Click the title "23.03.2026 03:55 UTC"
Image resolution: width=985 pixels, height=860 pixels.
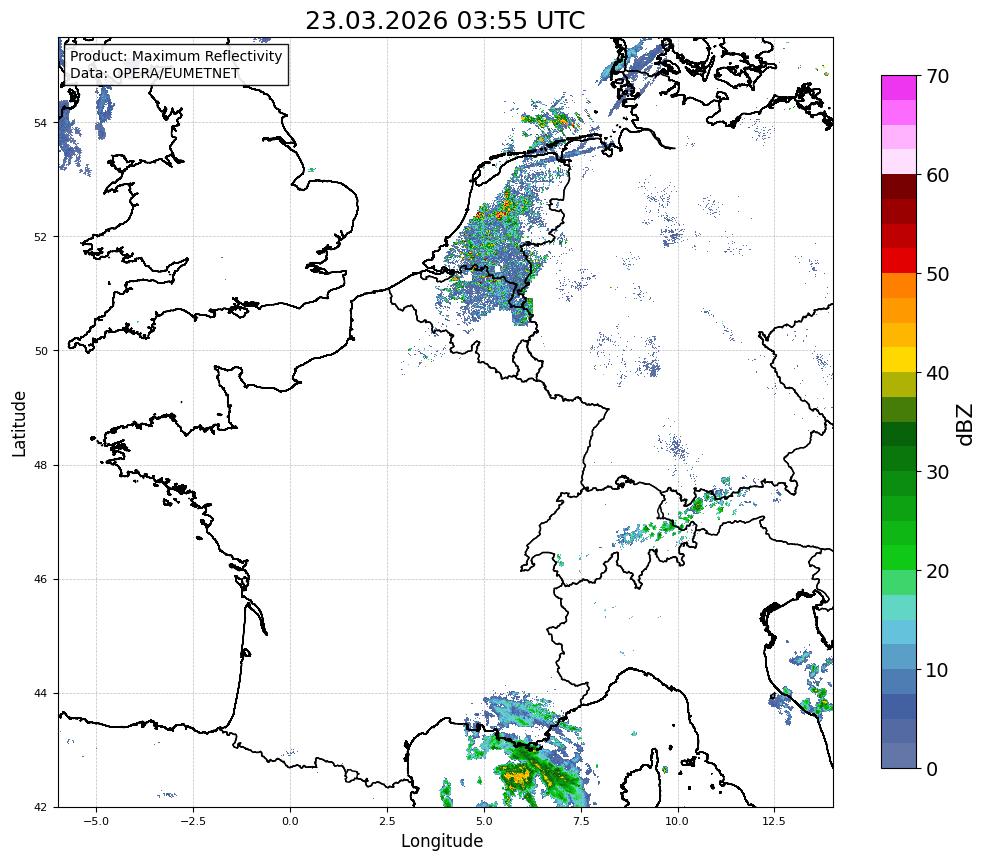tap(445, 21)
